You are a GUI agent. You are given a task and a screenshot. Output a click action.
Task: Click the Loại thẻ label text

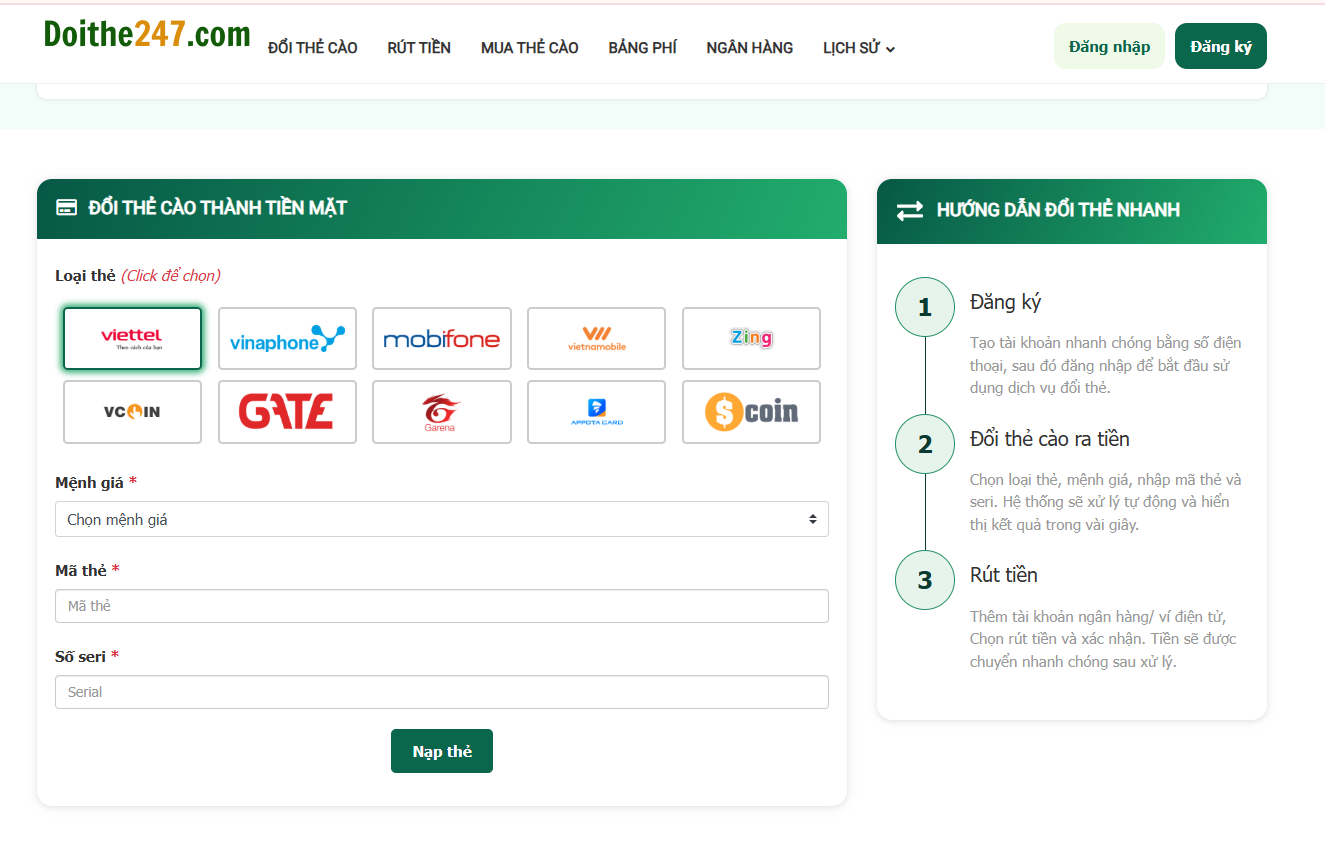pyautogui.click(x=85, y=275)
